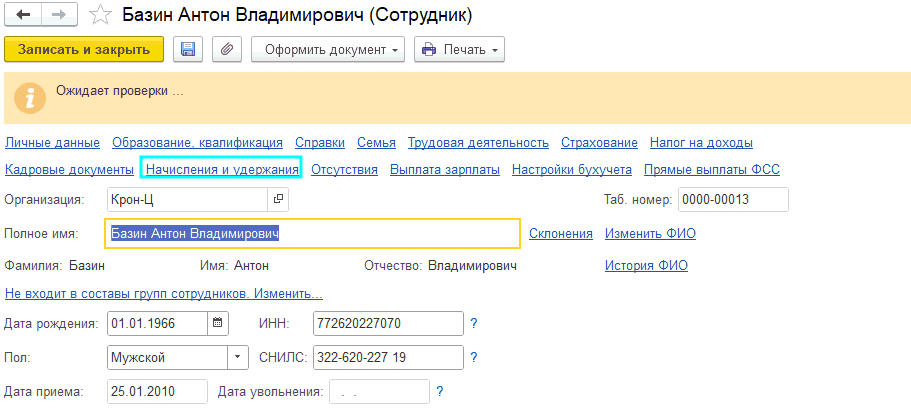
Task: Open attached files via the paperclip icon
Action: (227, 49)
